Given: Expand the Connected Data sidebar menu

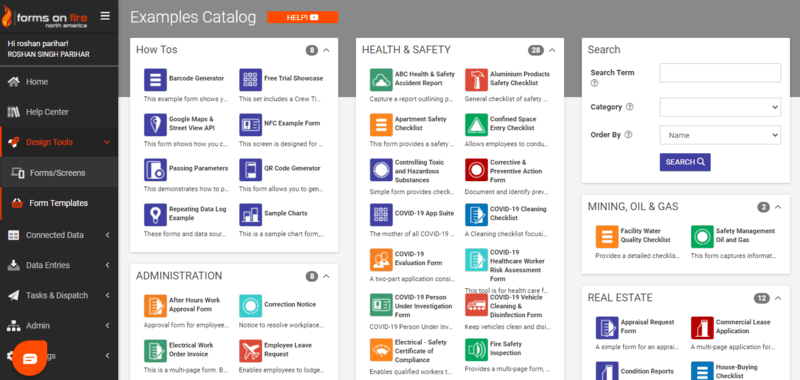Looking at the screenshot, I should pyautogui.click(x=59, y=235).
